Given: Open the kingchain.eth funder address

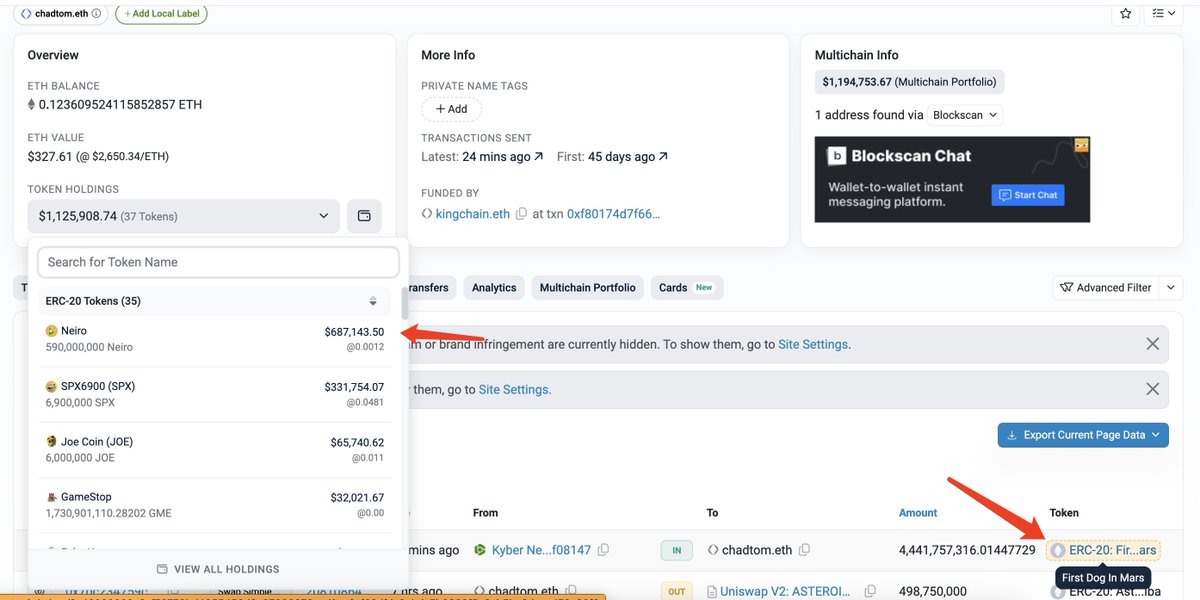Looking at the screenshot, I should 473,214.
